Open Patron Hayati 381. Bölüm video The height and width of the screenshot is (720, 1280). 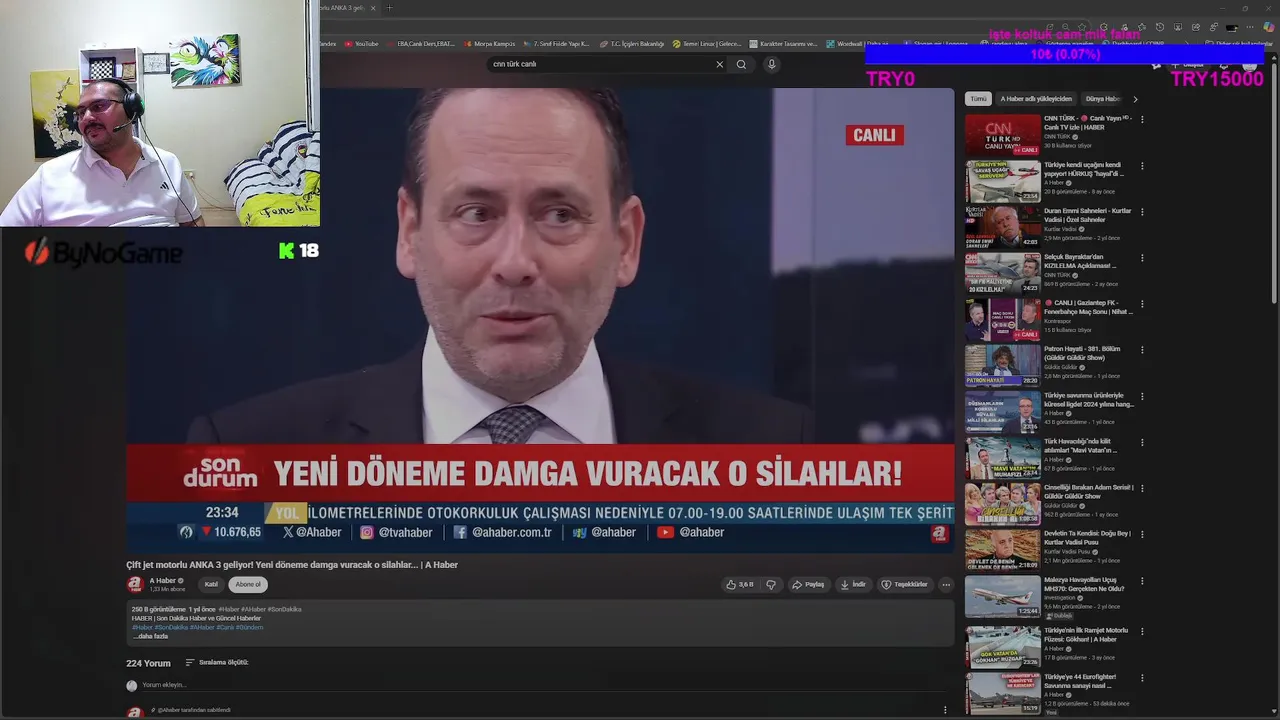coord(1082,353)
